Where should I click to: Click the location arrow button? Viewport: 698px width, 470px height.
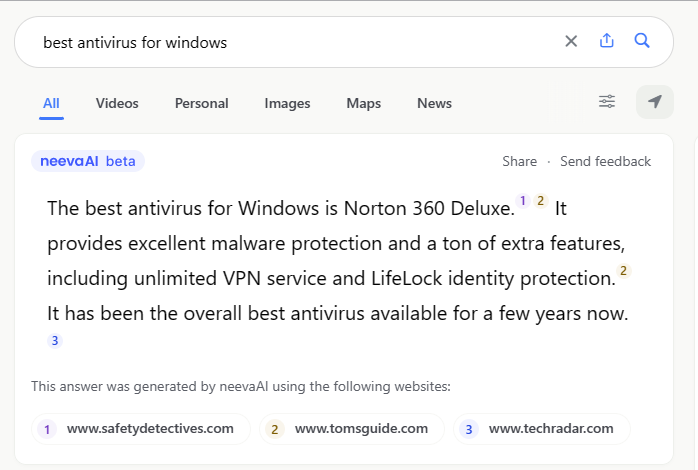click(655, 102)
